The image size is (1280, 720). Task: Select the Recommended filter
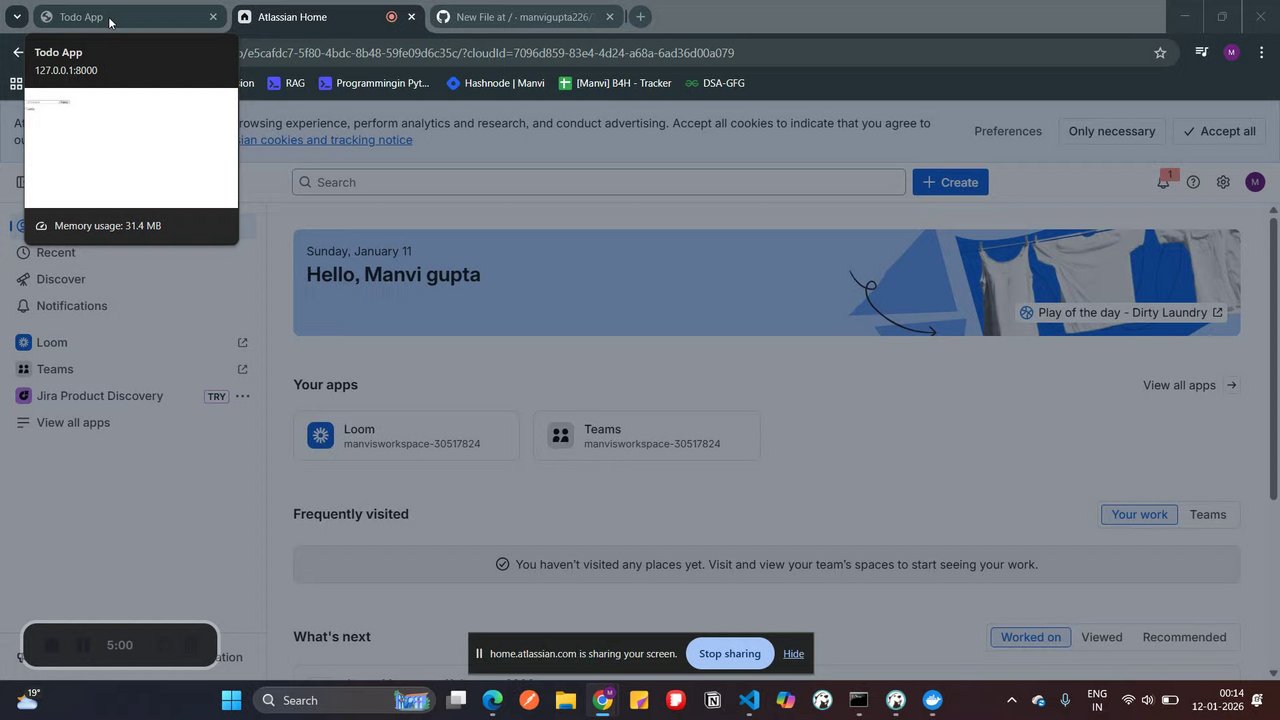pyautogui.click(x=1184, y=637)
